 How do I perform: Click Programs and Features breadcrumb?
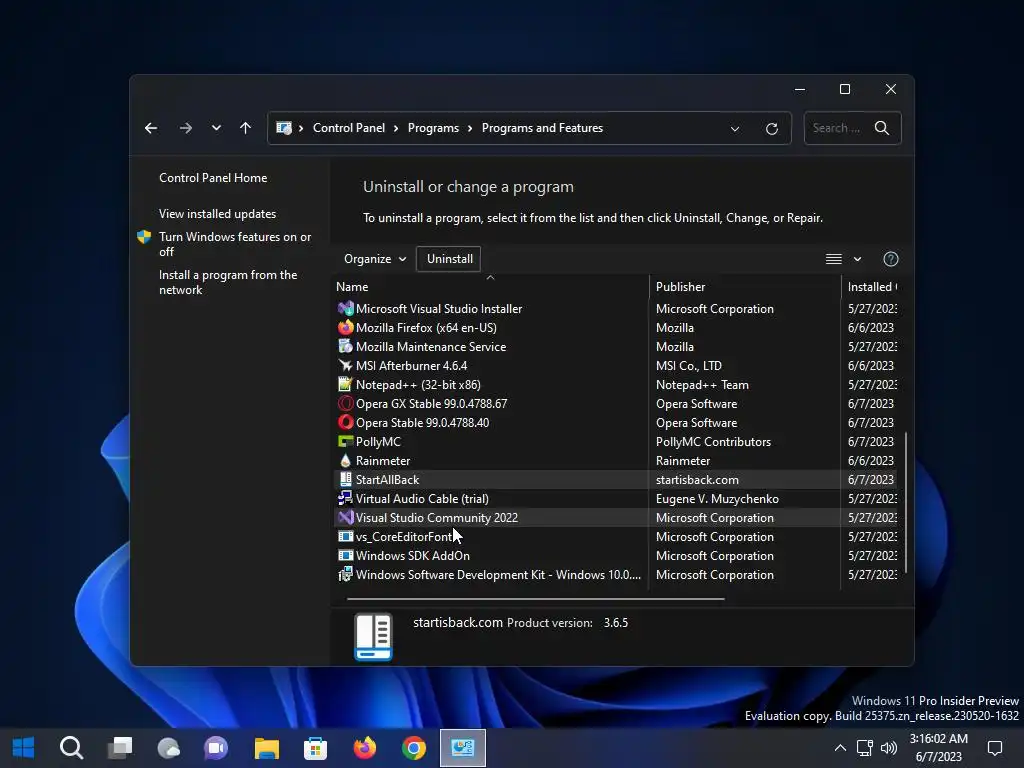[x=542, y=128]
